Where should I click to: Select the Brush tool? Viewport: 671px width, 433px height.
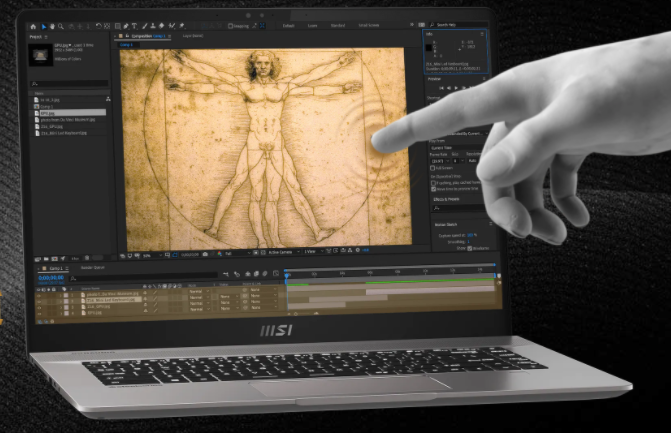pos(145,26)
